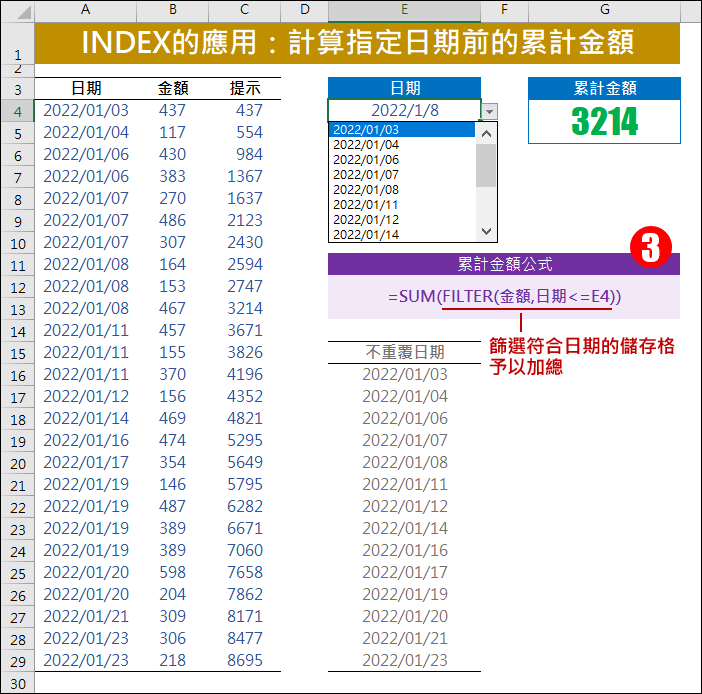Select column E header
The height and width of the screenshot is (694, 702).
click(x=404, y=9)
